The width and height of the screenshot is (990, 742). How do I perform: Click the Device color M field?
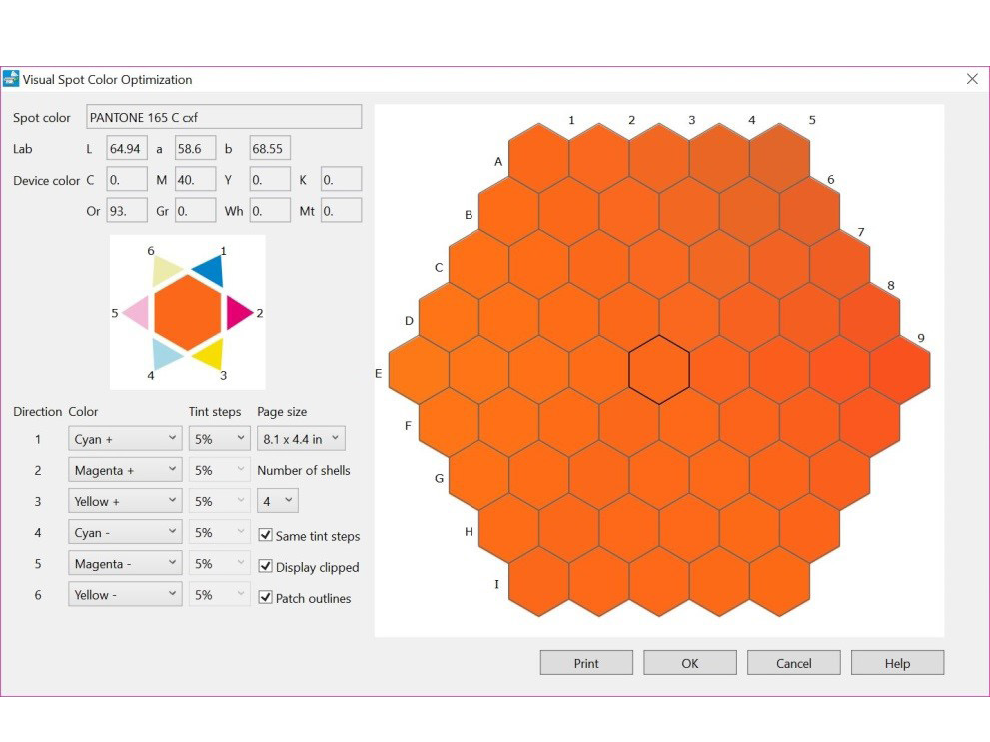195,179
